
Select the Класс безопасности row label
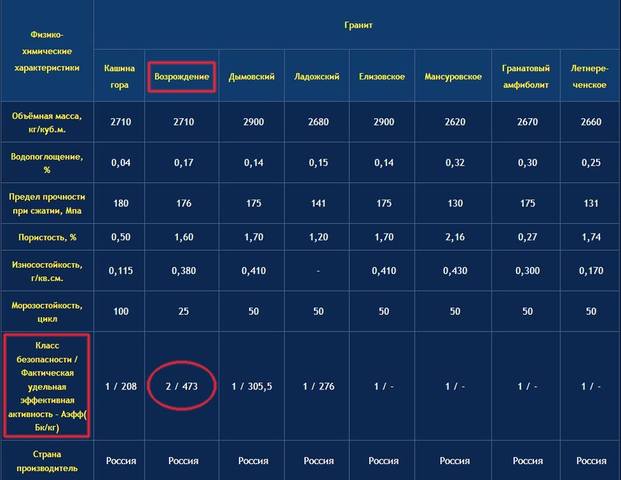click(47, 386)
